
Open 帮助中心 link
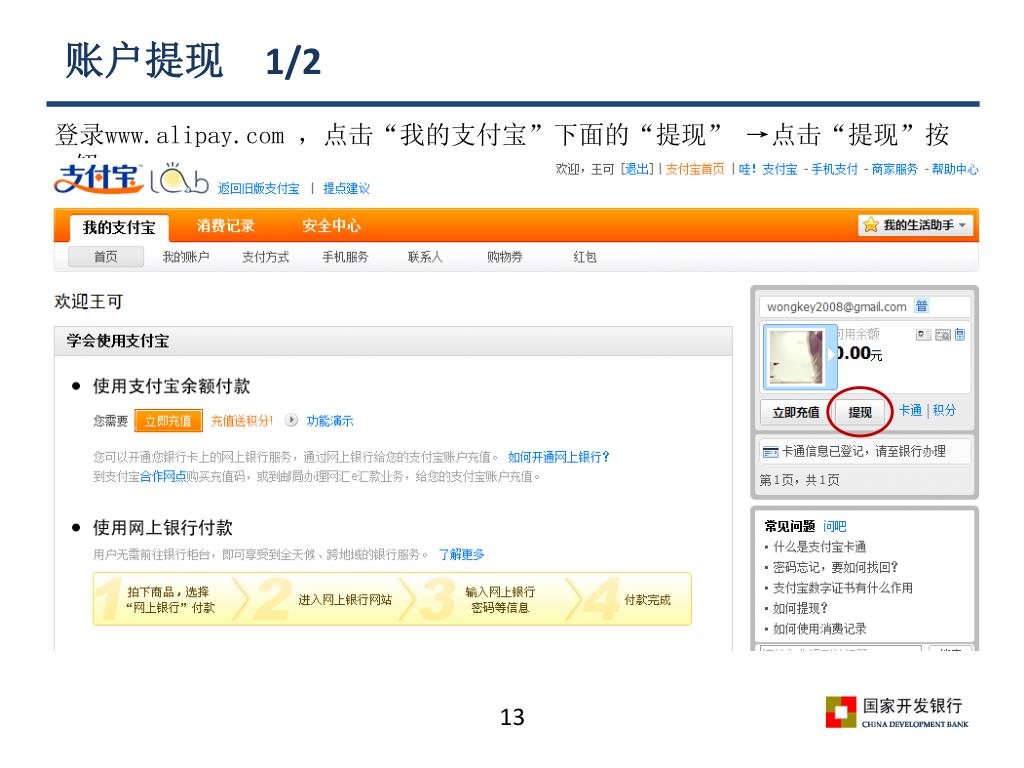(955, 169)
